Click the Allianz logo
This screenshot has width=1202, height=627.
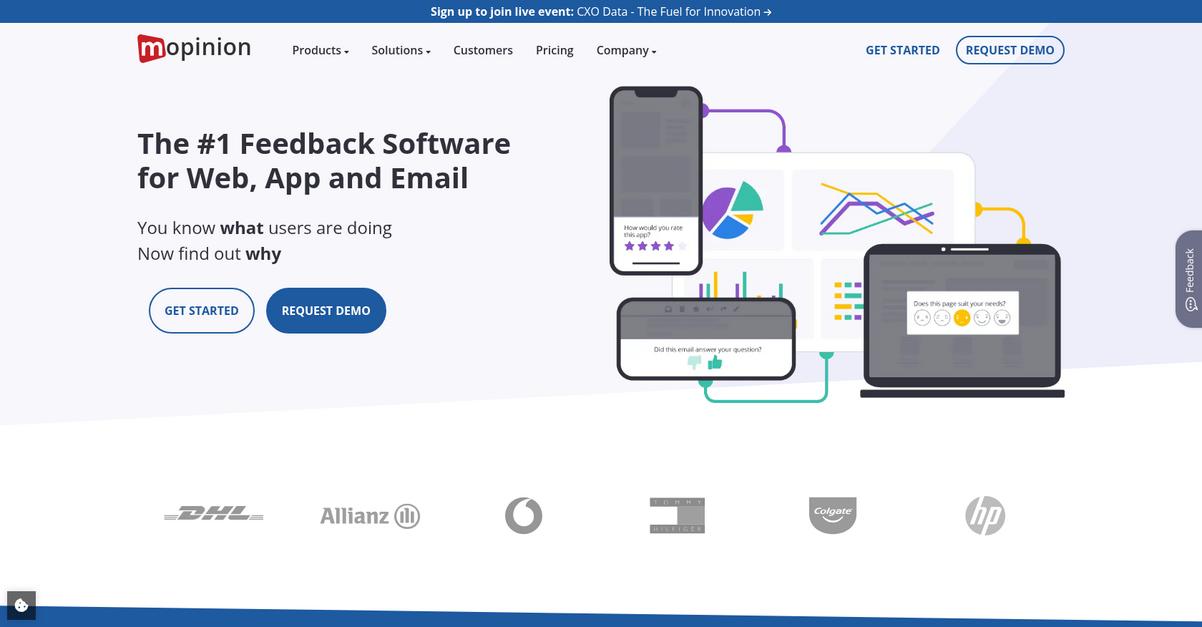pos(370,516)
